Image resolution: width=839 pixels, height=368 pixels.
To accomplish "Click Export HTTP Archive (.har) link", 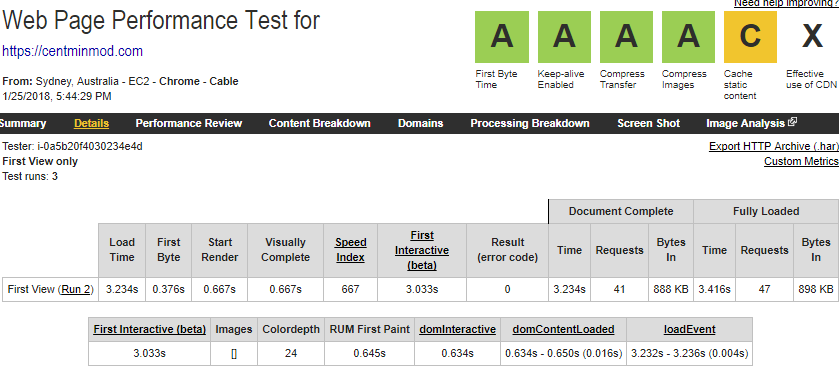I will click(x=774, y=147).
